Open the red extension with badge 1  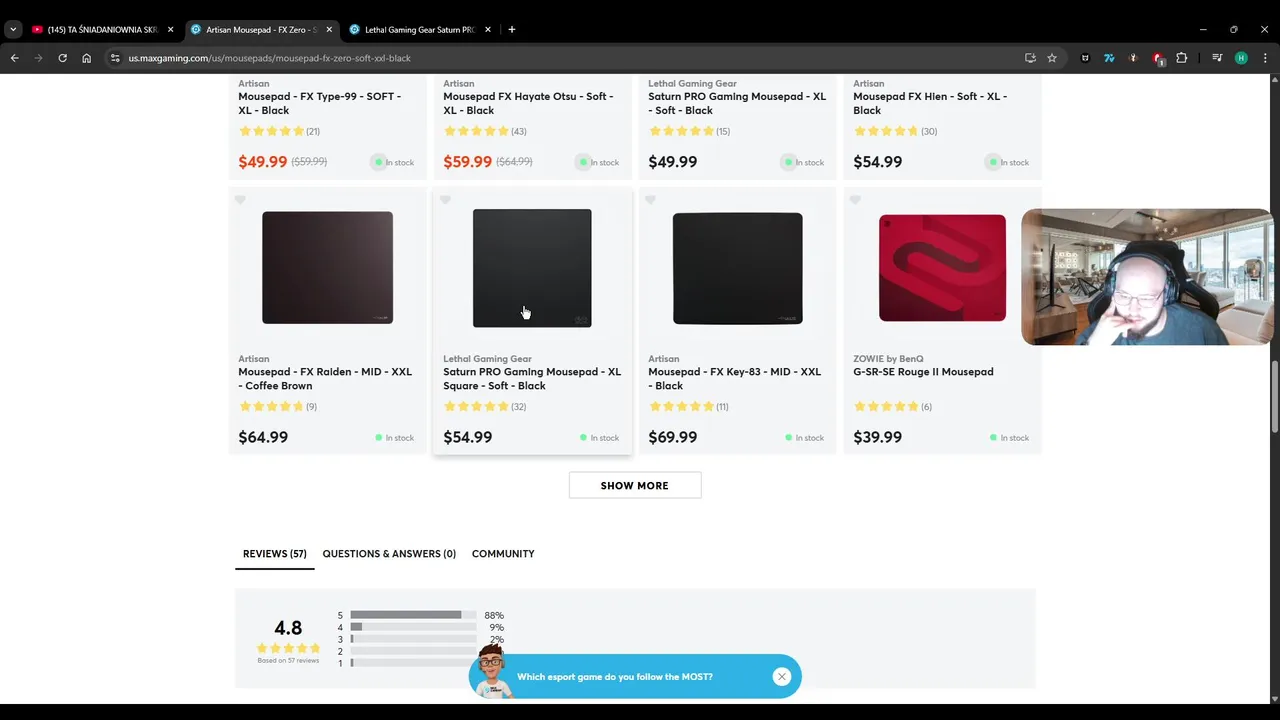pyautogui.click(x=1158, y=58)
